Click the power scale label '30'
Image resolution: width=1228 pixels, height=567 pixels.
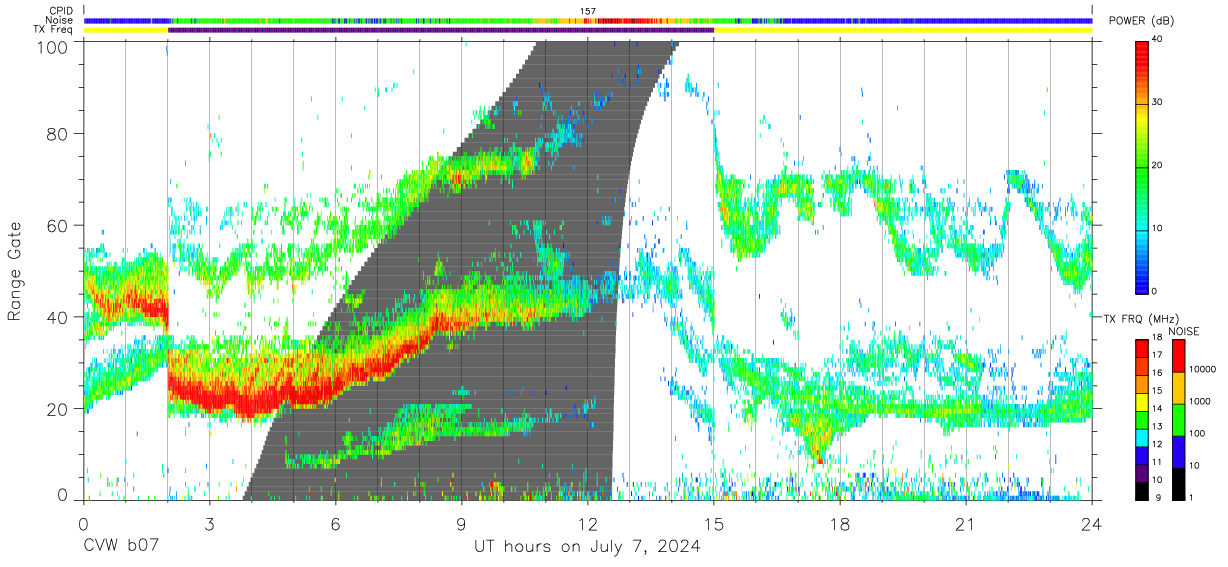pos(1158,102)
